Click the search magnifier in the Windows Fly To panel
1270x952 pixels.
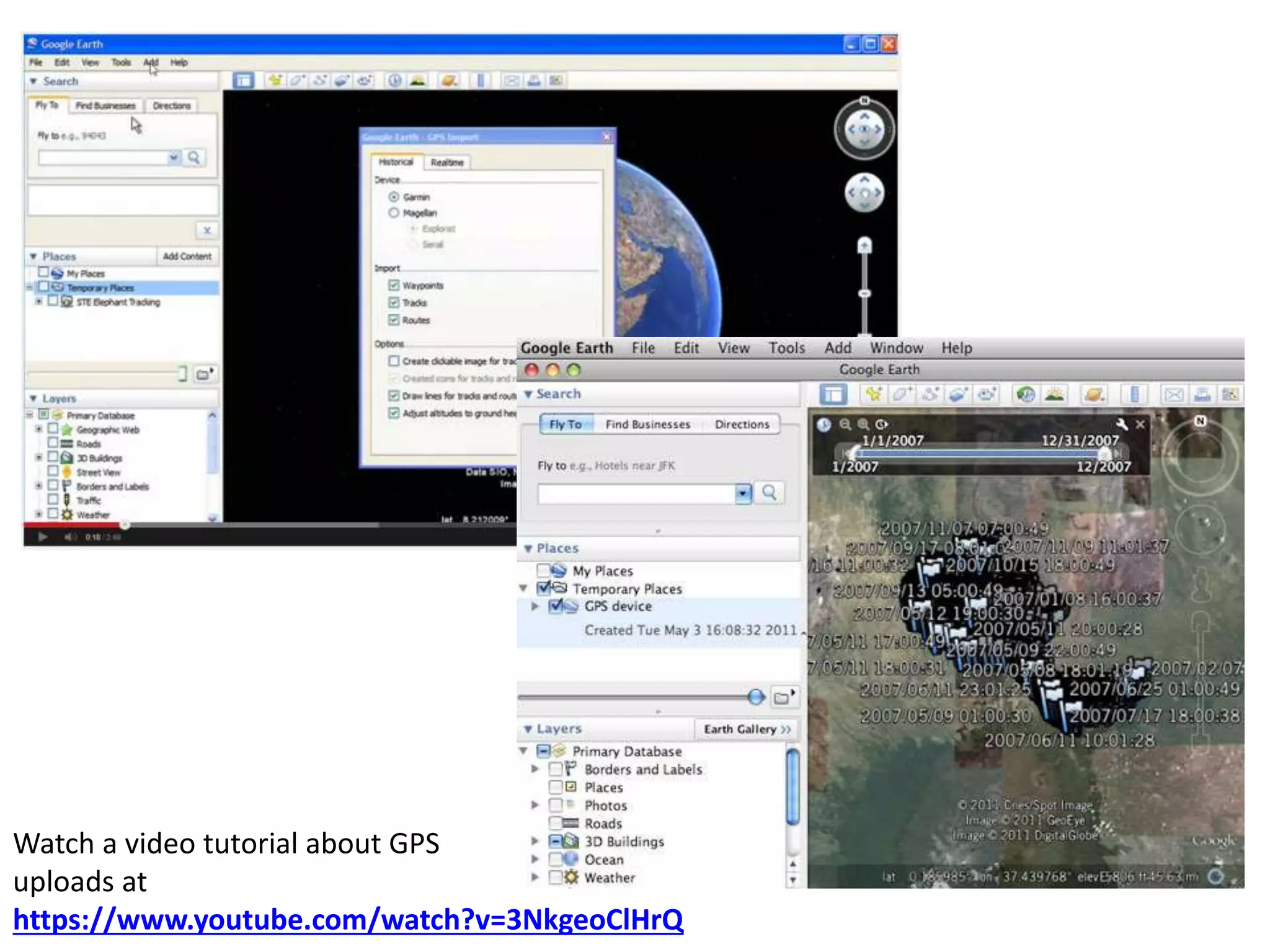pyautogui.click(x=194, y=157)
